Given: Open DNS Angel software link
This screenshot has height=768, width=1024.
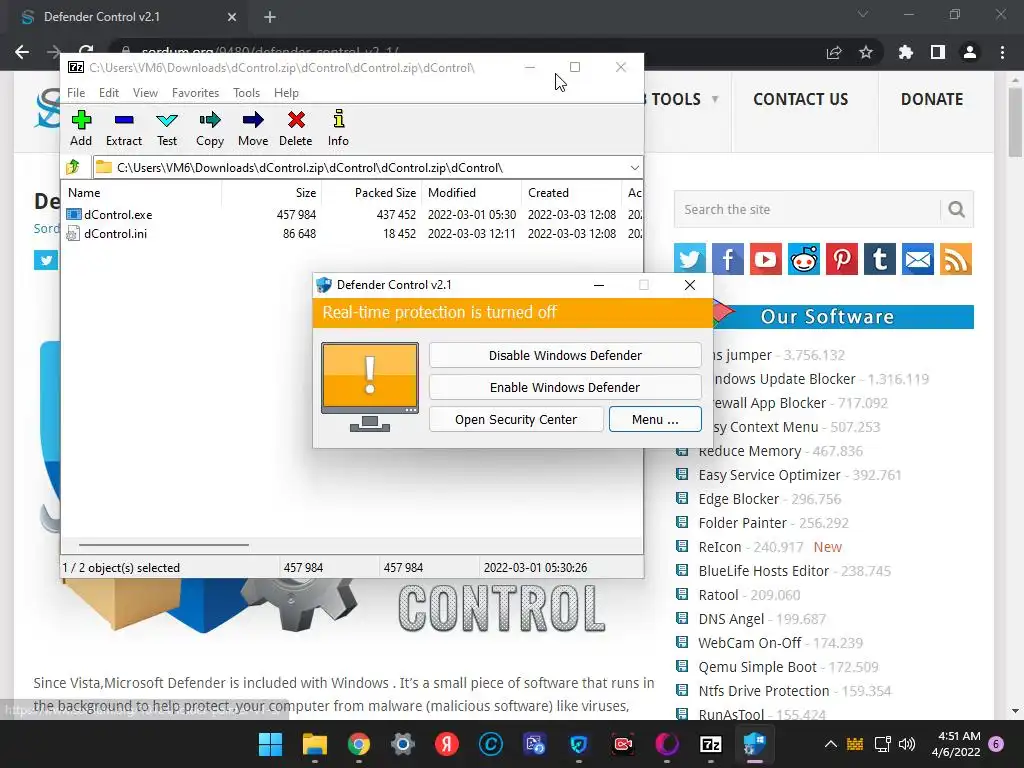Looking at the screenshot, I should tap(731, 619).
